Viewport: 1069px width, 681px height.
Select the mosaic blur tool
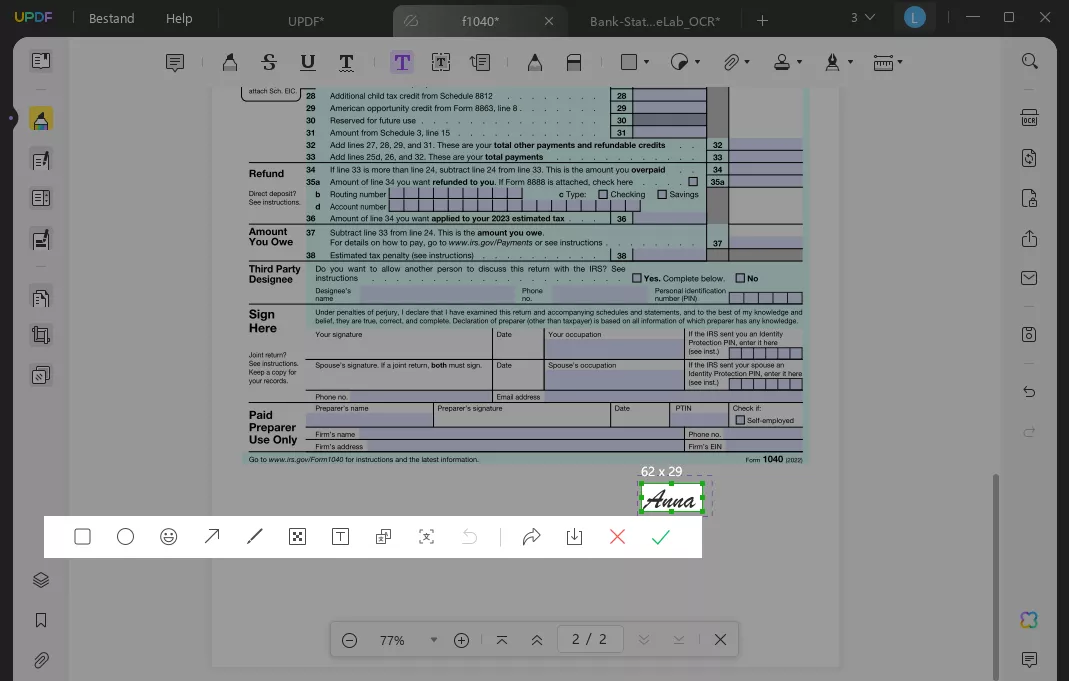[x=297, y=537]
